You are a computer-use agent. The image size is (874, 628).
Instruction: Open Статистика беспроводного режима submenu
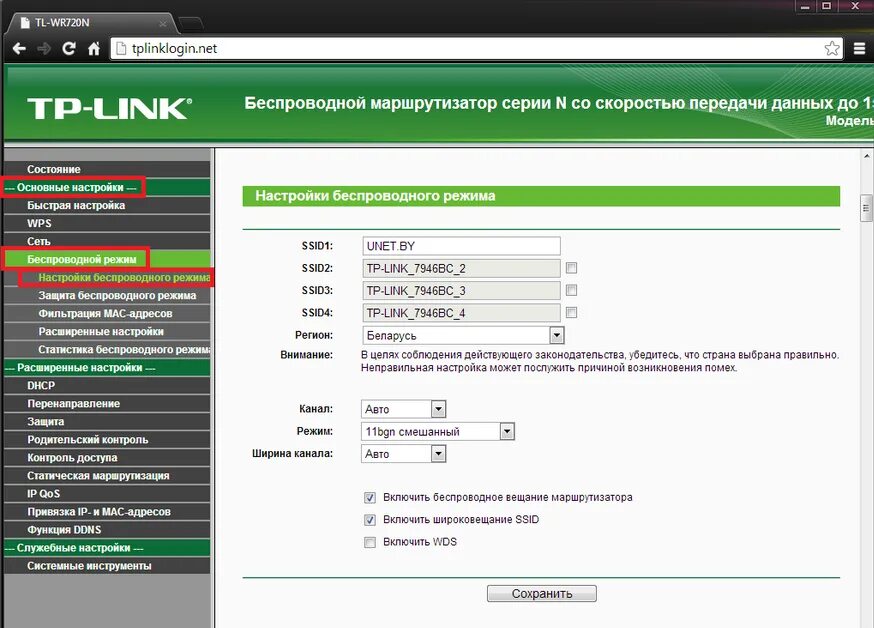(107, 349)
